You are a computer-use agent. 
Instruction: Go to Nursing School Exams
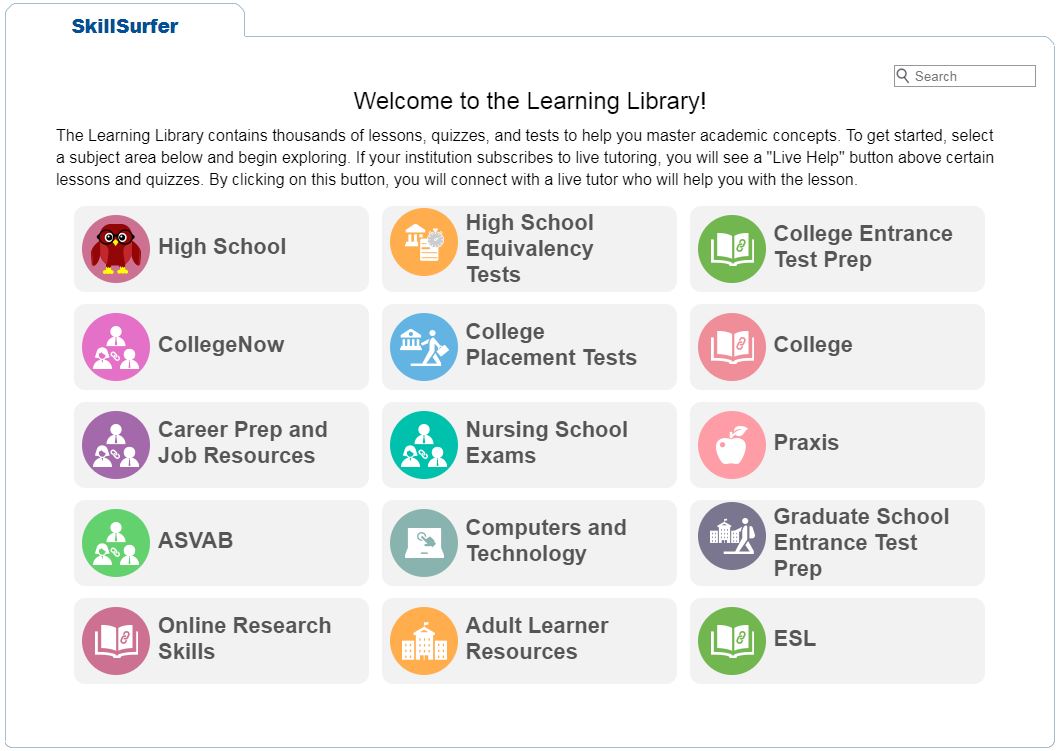[x=546, y=443]
